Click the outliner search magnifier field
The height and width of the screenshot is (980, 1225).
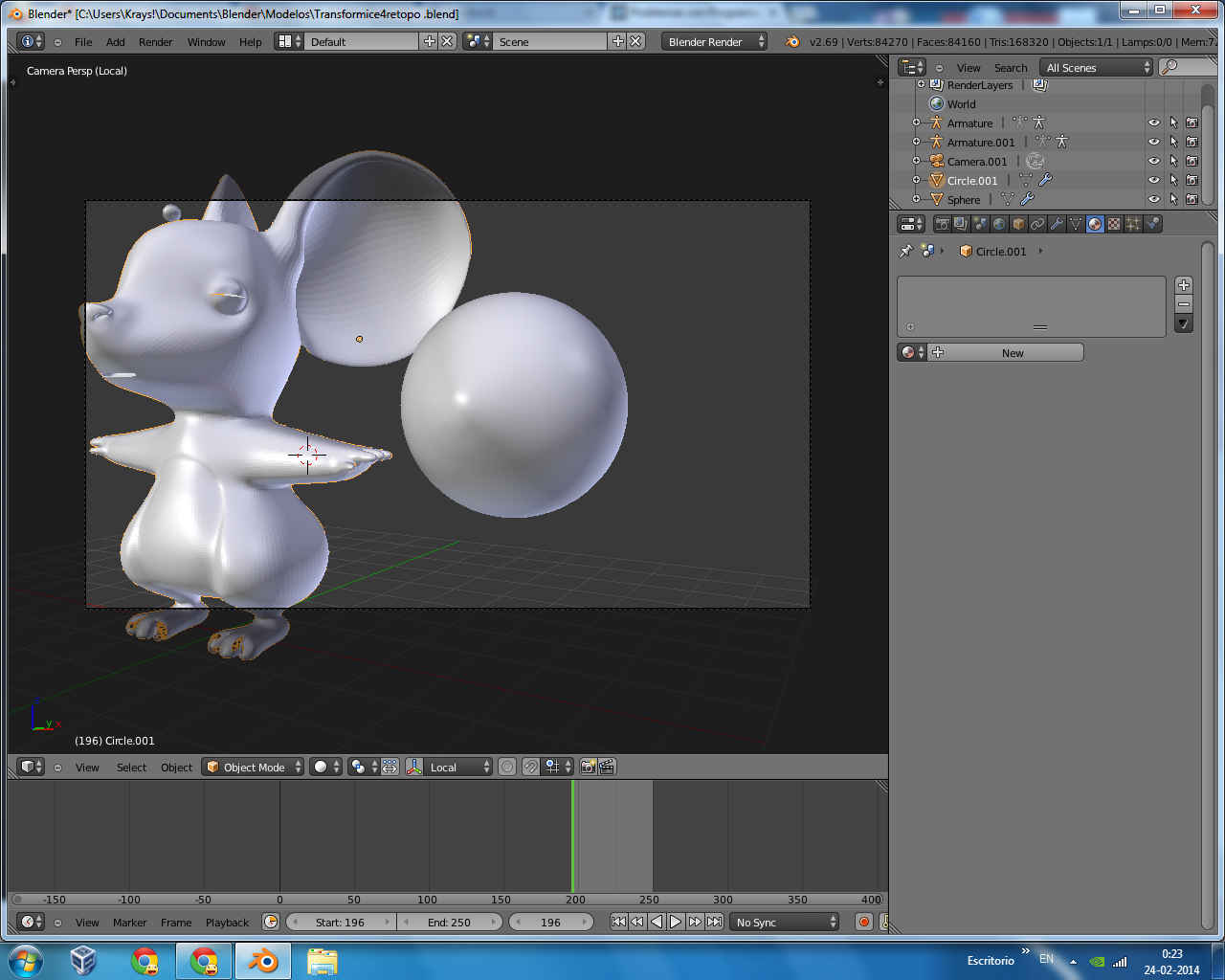point(1187,67)
